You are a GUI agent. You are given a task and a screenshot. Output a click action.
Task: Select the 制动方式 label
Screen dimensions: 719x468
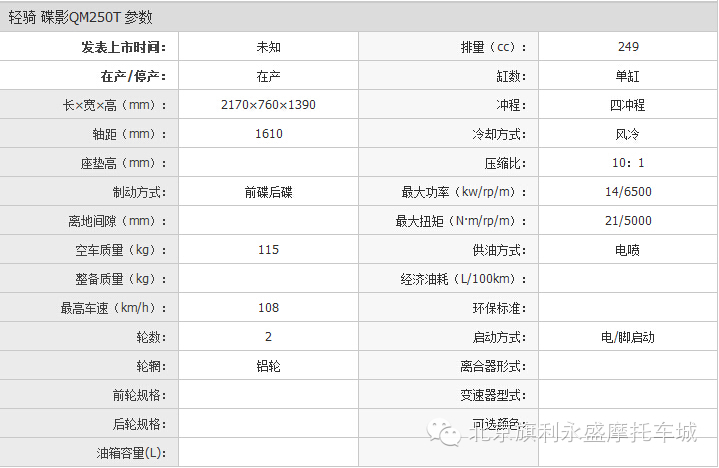click(x=139, y=192)
